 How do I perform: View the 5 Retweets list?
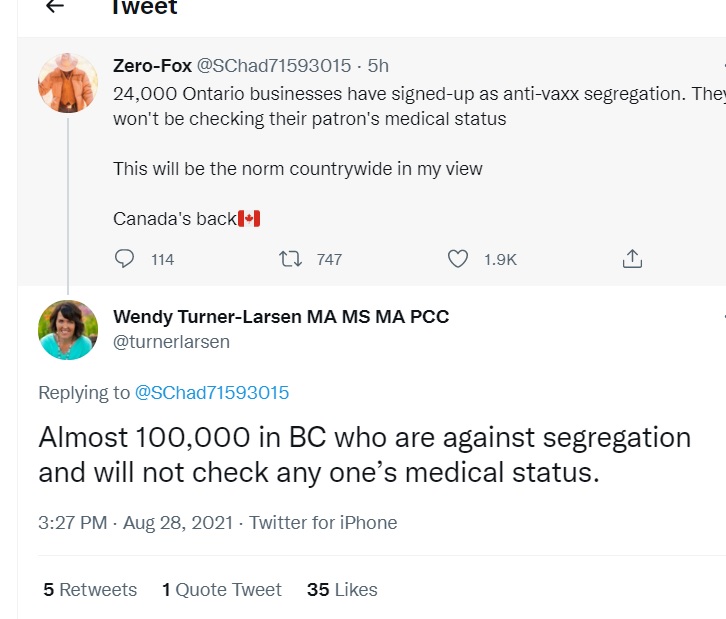pos(90,590)
